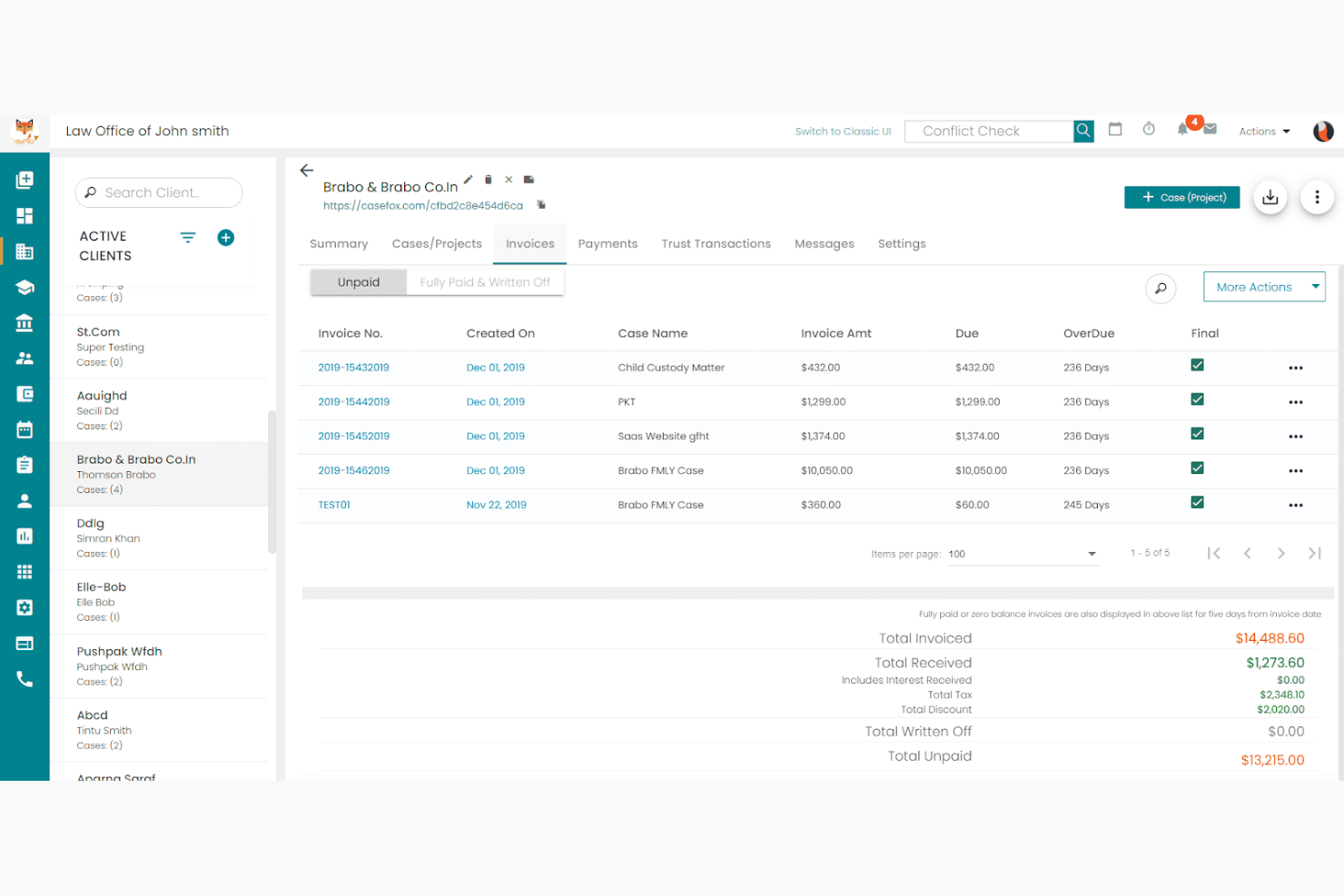1344x896 pixels.
Task: Open row options for invoice 2019-15452019
Action: pos(1296,437)
